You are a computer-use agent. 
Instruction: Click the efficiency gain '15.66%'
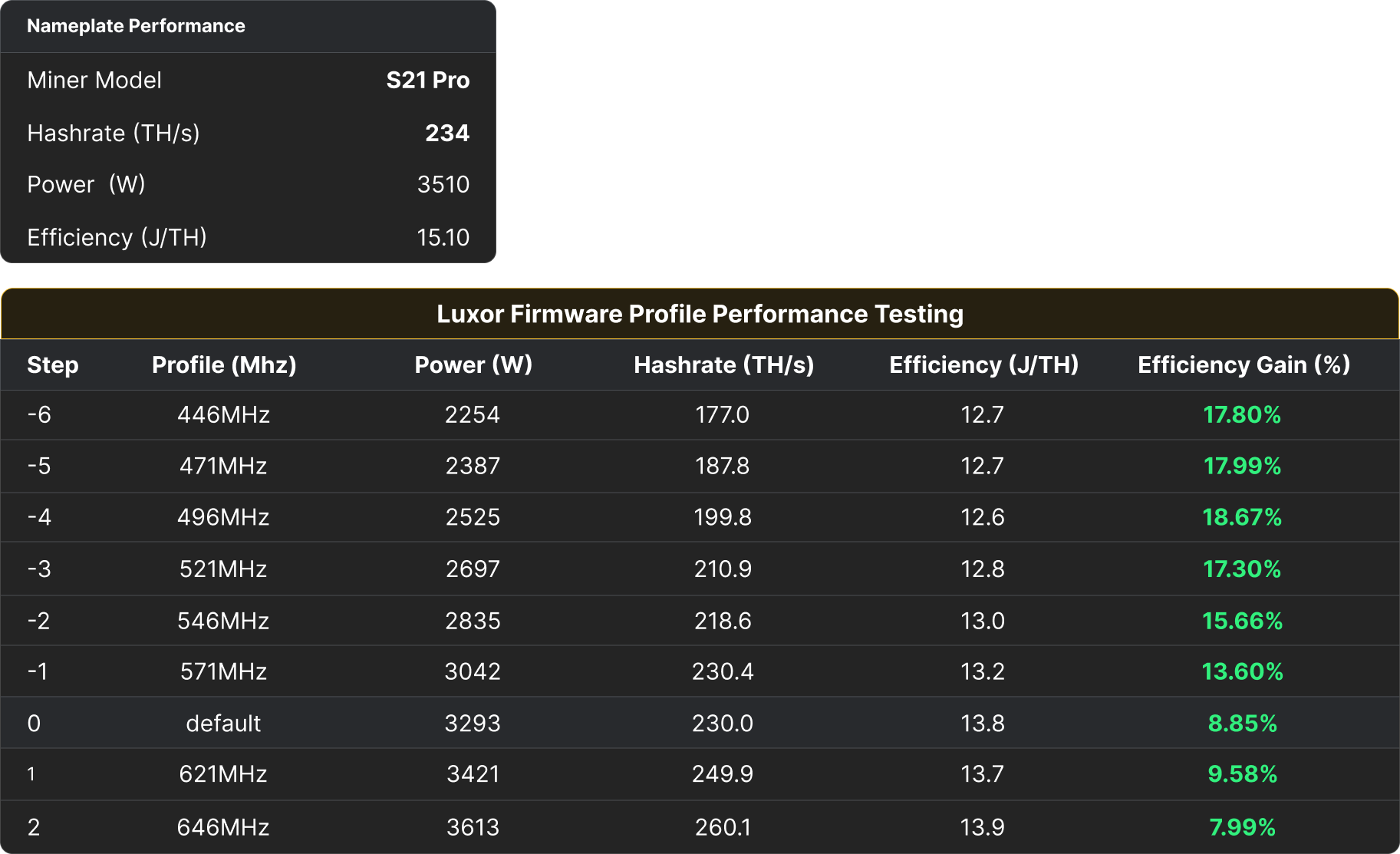pos(1242,621)
